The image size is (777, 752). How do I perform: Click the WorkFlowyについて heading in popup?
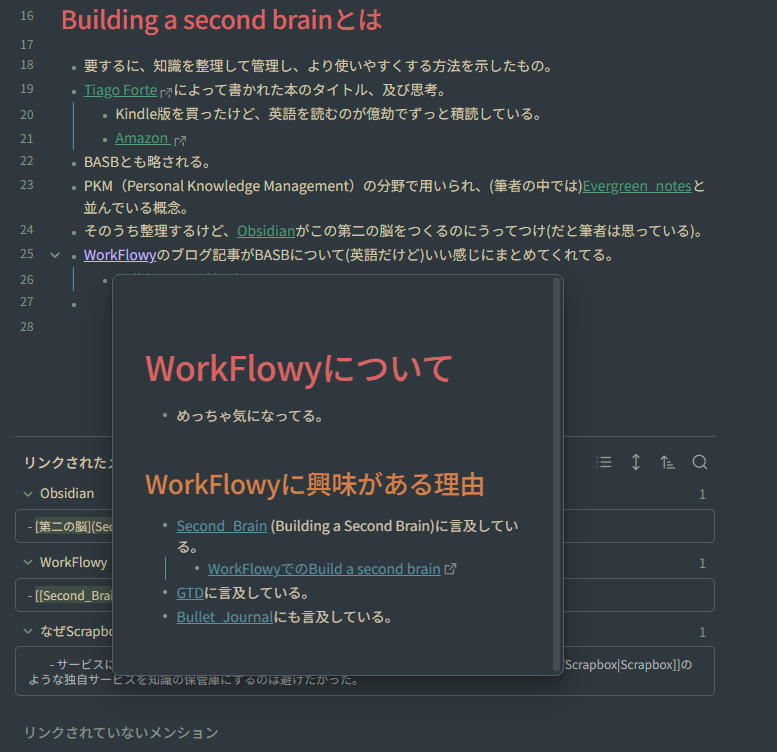point(299,369)
